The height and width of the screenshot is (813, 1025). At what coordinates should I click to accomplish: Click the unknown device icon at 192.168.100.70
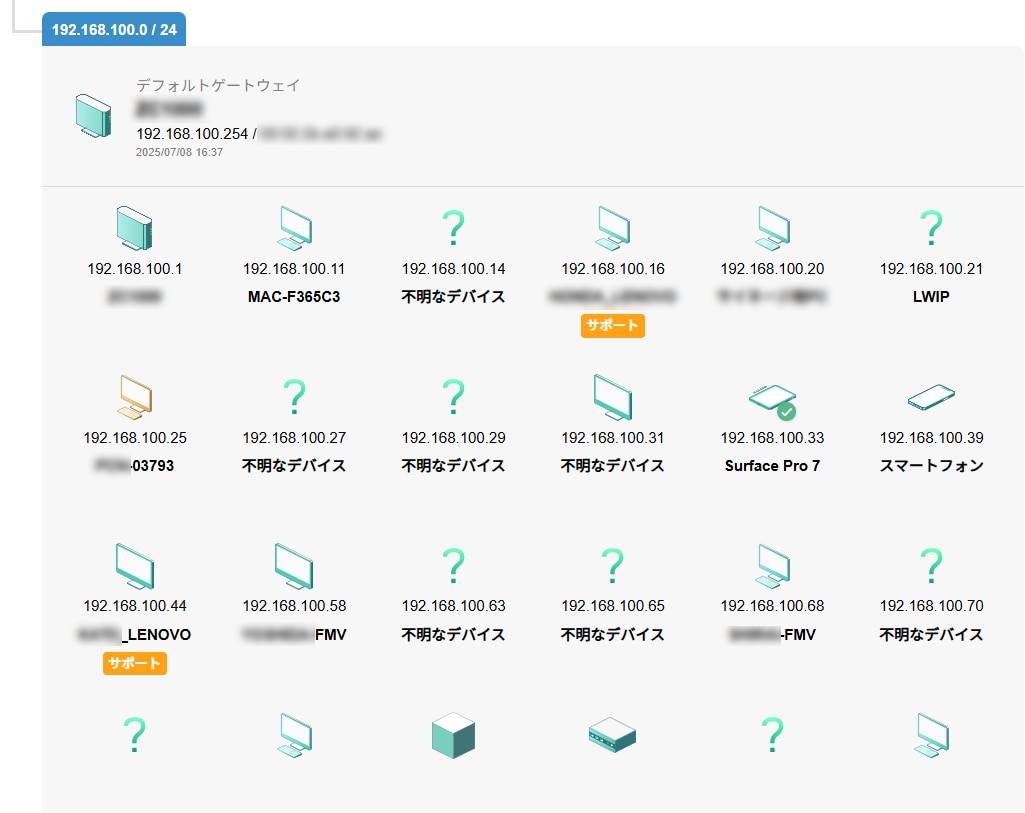pos(931,566)
